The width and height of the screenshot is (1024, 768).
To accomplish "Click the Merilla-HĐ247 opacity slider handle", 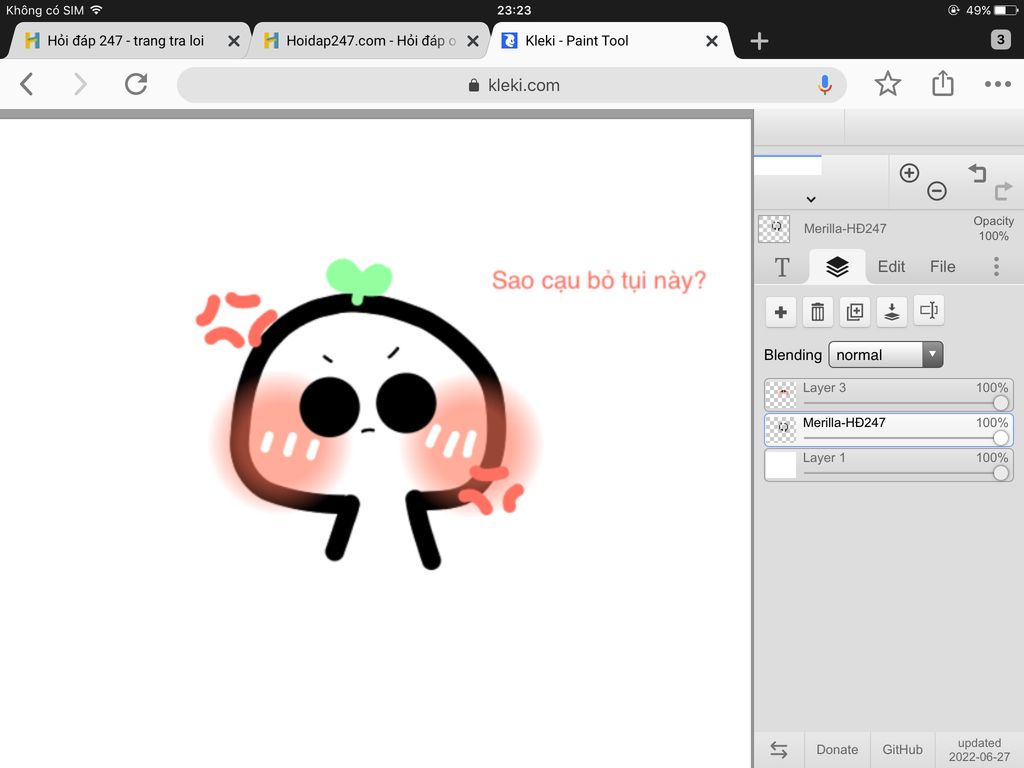I will point(1000,438).
